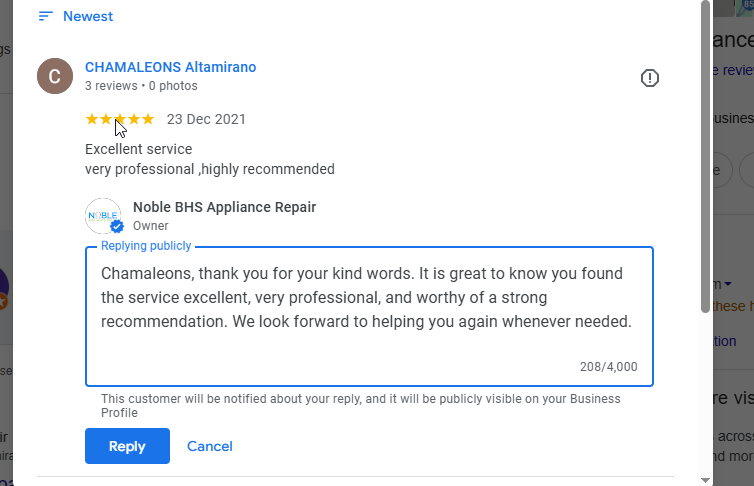Open CHAMALEONS Altamirano's reviewer profile
Screen dimensions: 754x486
(170, 67)
